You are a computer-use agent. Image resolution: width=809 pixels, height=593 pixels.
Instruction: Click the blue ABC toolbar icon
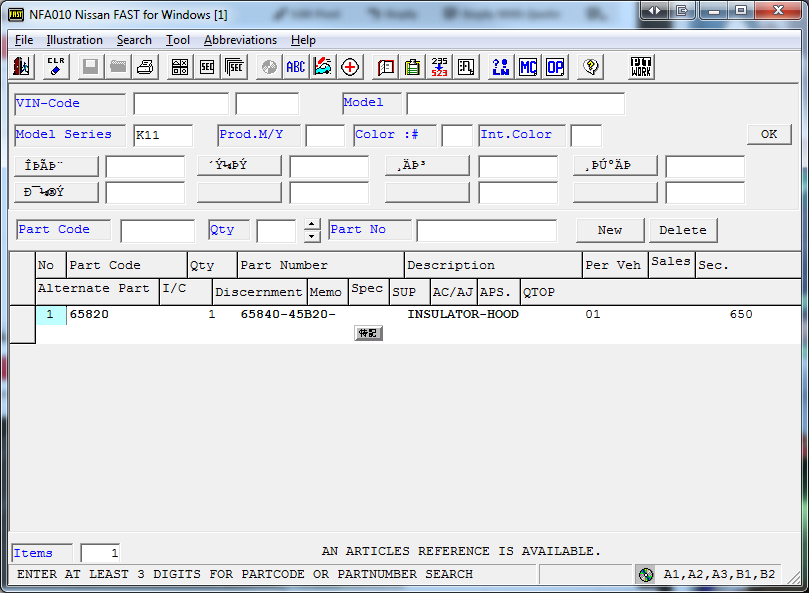point(296,67)
